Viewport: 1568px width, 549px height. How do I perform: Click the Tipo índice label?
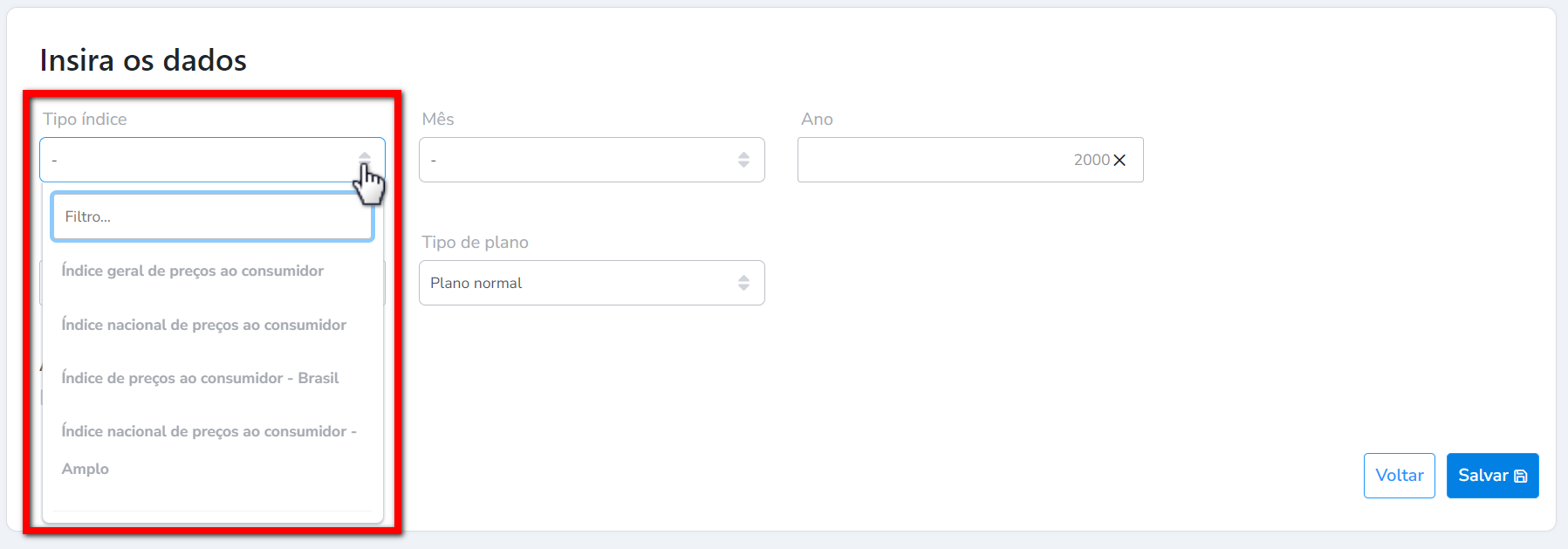click(85, 120)
